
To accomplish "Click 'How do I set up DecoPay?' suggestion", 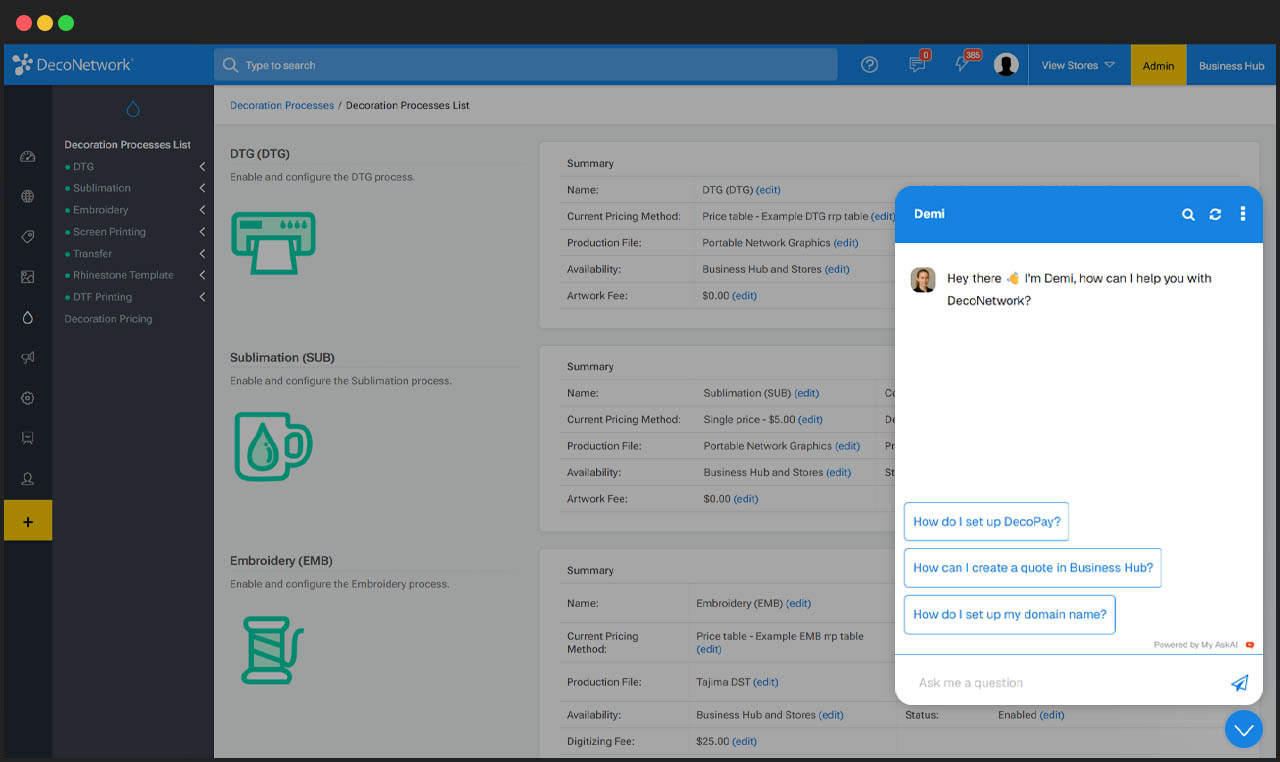I will coord(986,522).
